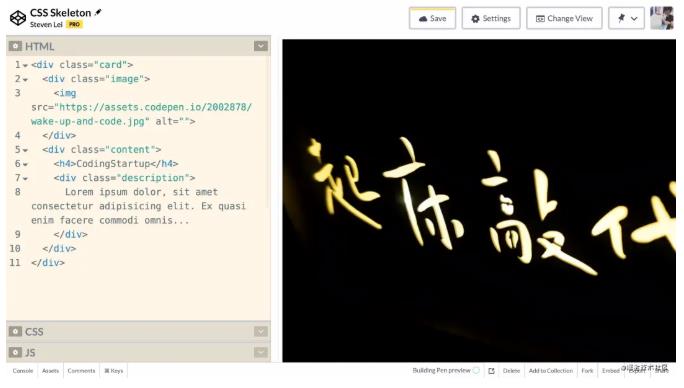Image resolution: width=684 pixels, height=388 pixels.
Task: Open the Console tab
Action: [x=23, y=371]
